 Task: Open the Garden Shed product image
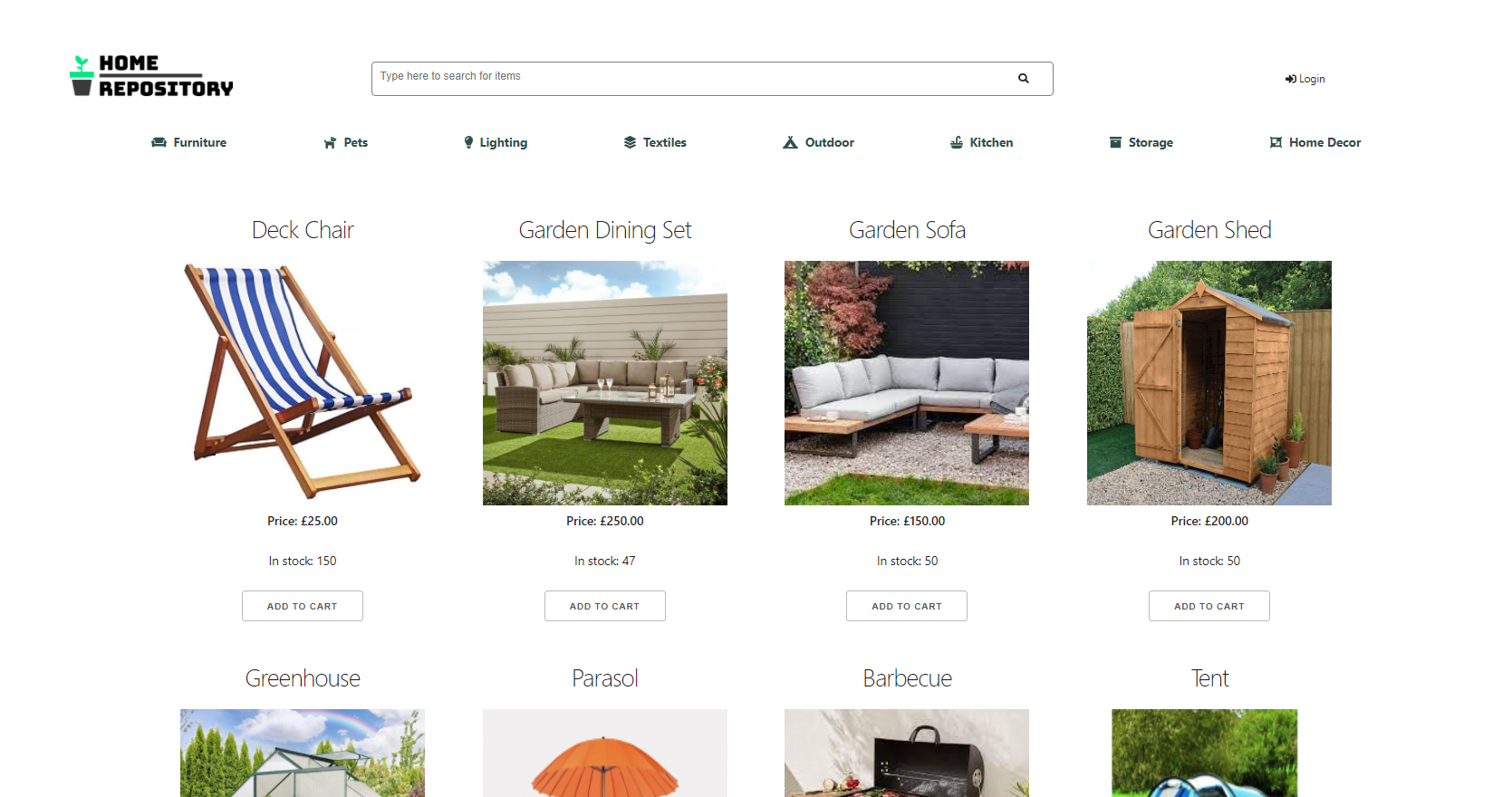(1209, 383)
